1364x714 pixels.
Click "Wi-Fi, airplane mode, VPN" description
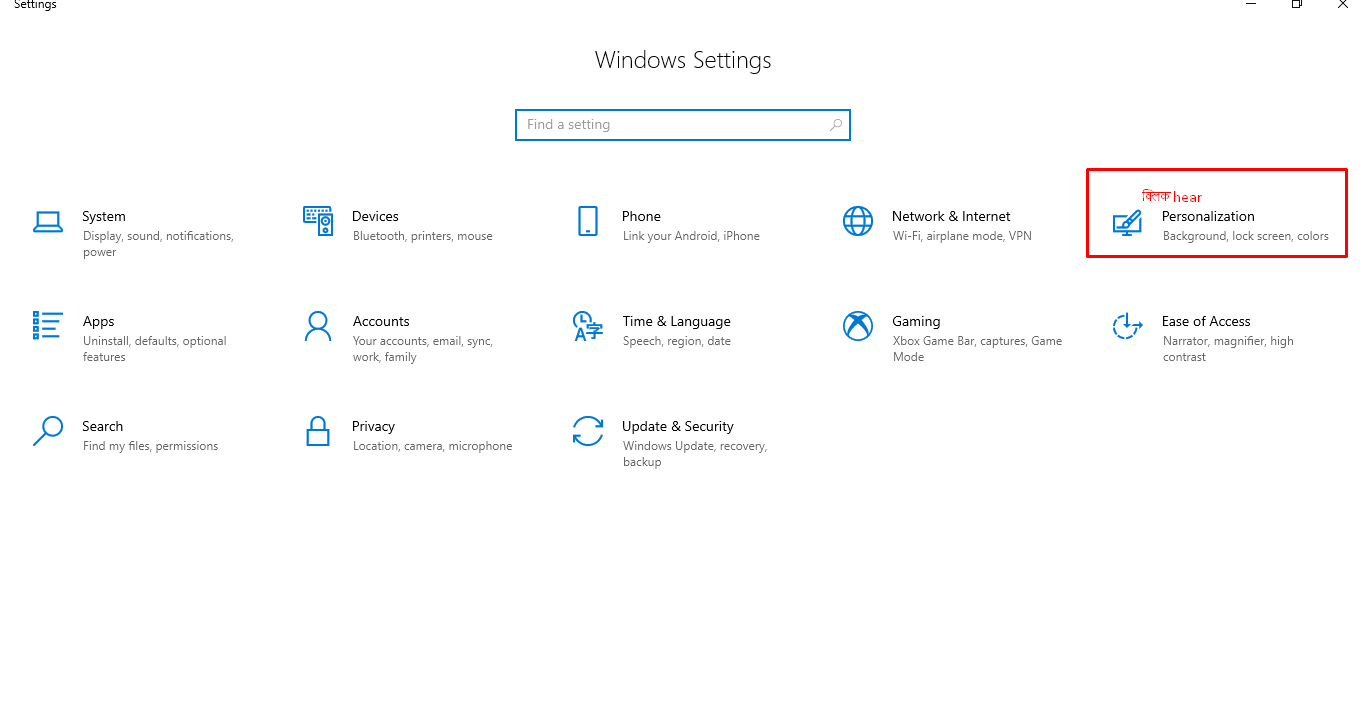(962, 236)
